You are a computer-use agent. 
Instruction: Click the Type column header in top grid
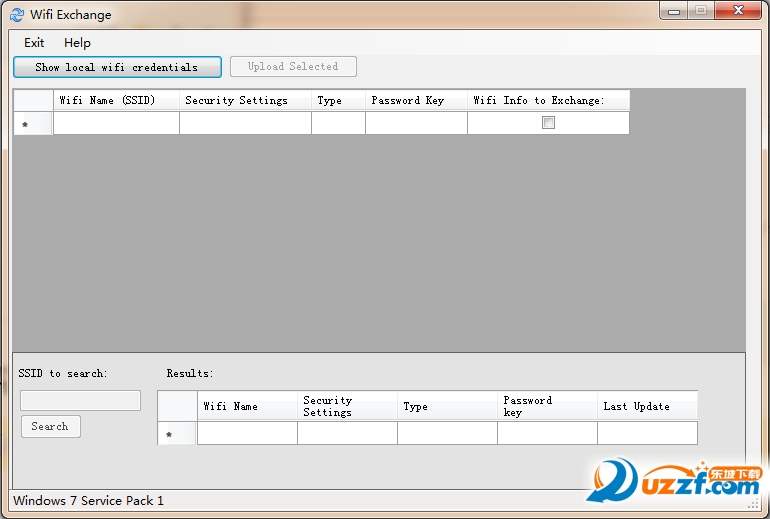click(x=338, y=100)
